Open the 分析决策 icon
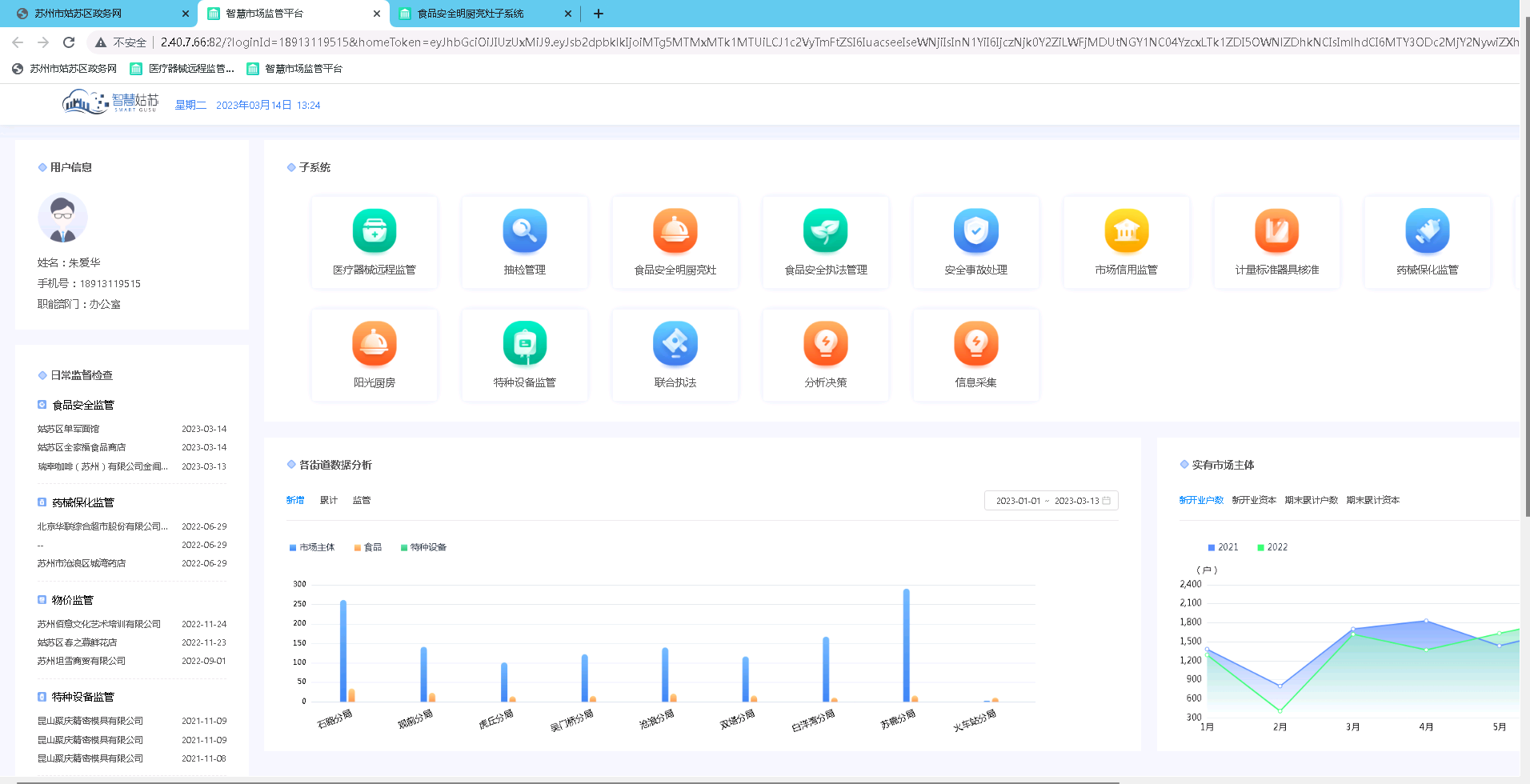Image resolution: width=1530 pixels, height=784 pixels. tap(825, 344)
